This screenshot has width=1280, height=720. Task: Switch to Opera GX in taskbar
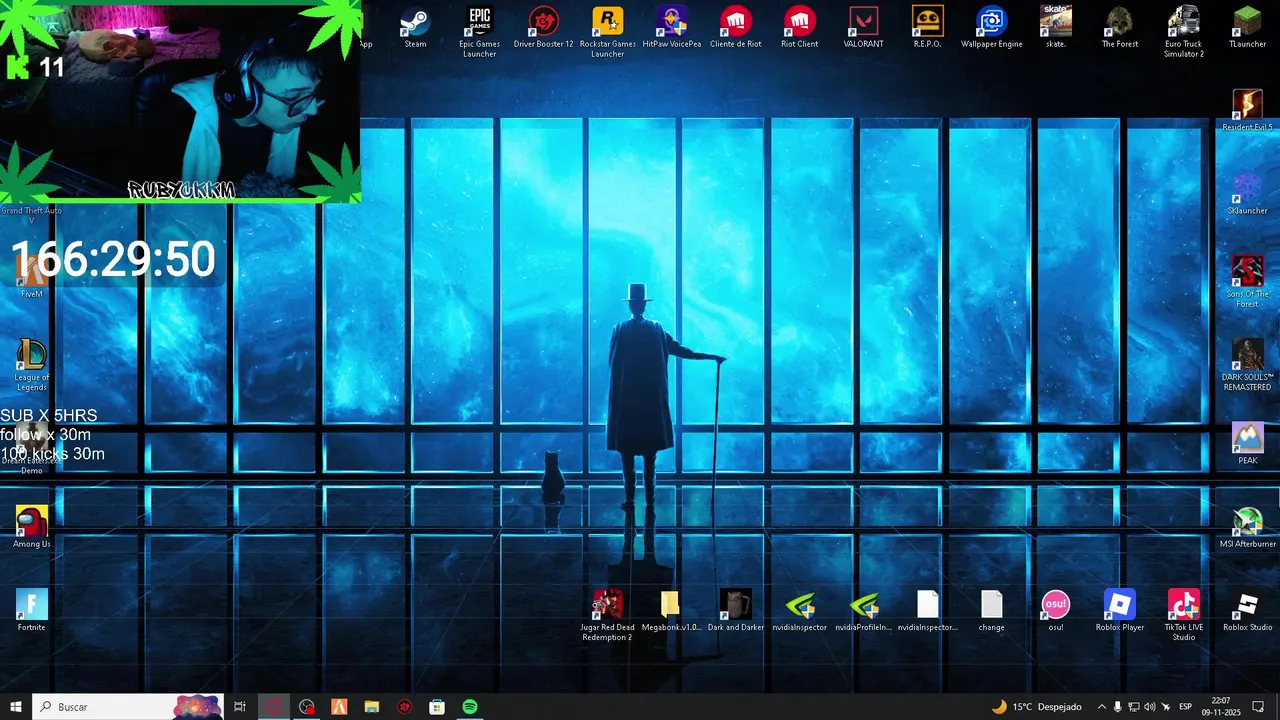[274, 707]
